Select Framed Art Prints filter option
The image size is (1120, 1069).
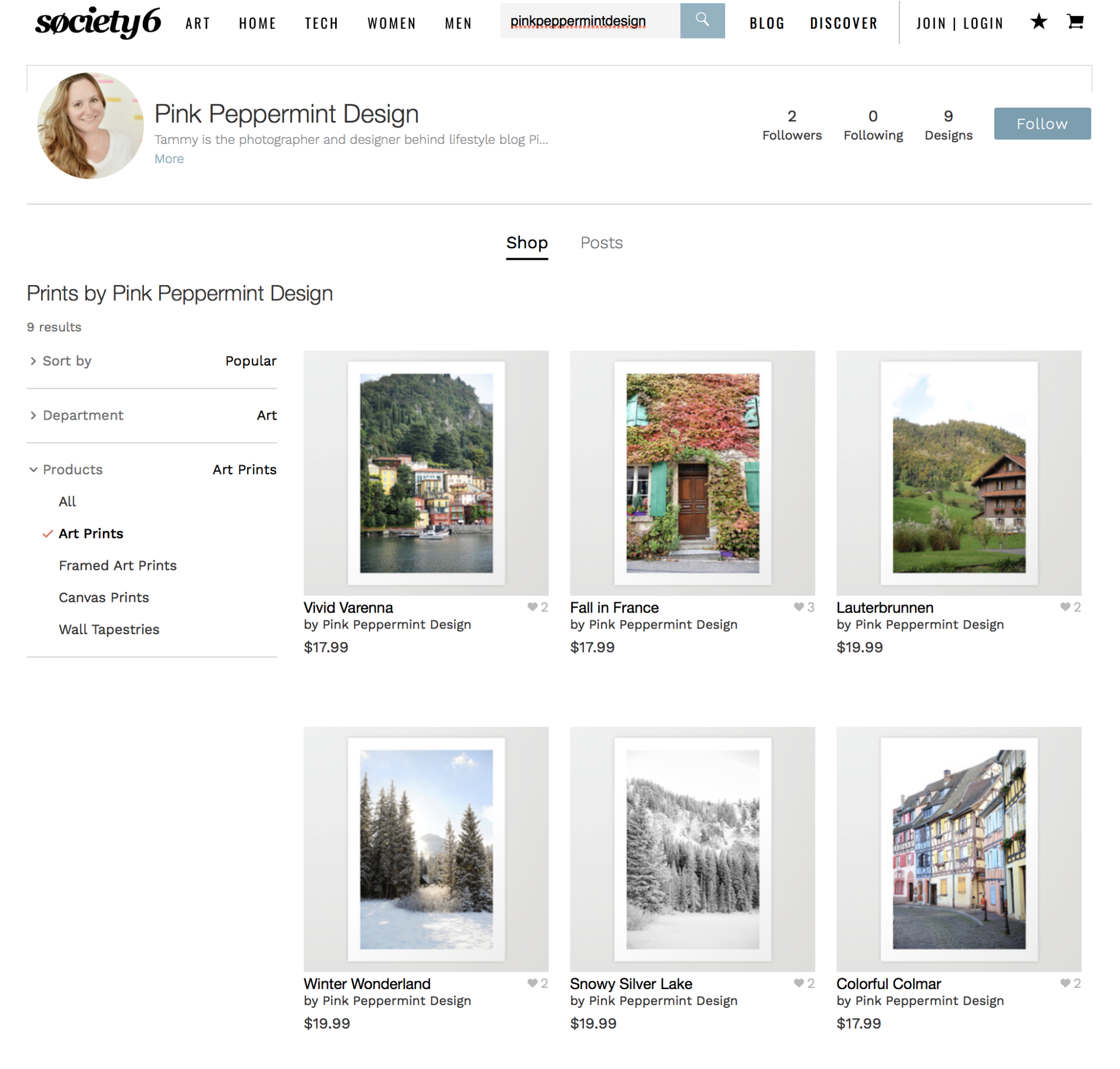(x=118, y=565)
